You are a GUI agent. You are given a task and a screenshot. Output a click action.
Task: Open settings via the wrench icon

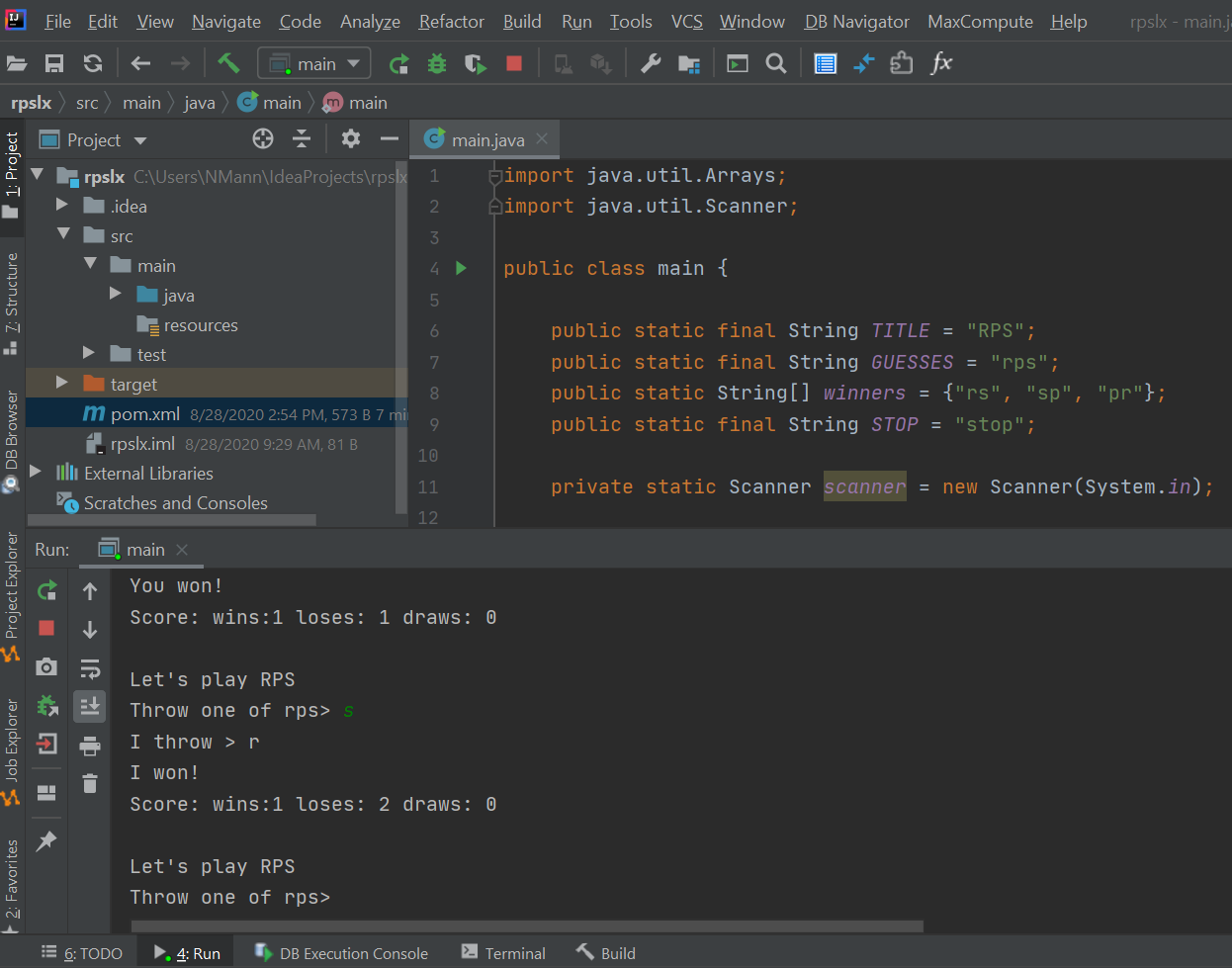point(650,62)
